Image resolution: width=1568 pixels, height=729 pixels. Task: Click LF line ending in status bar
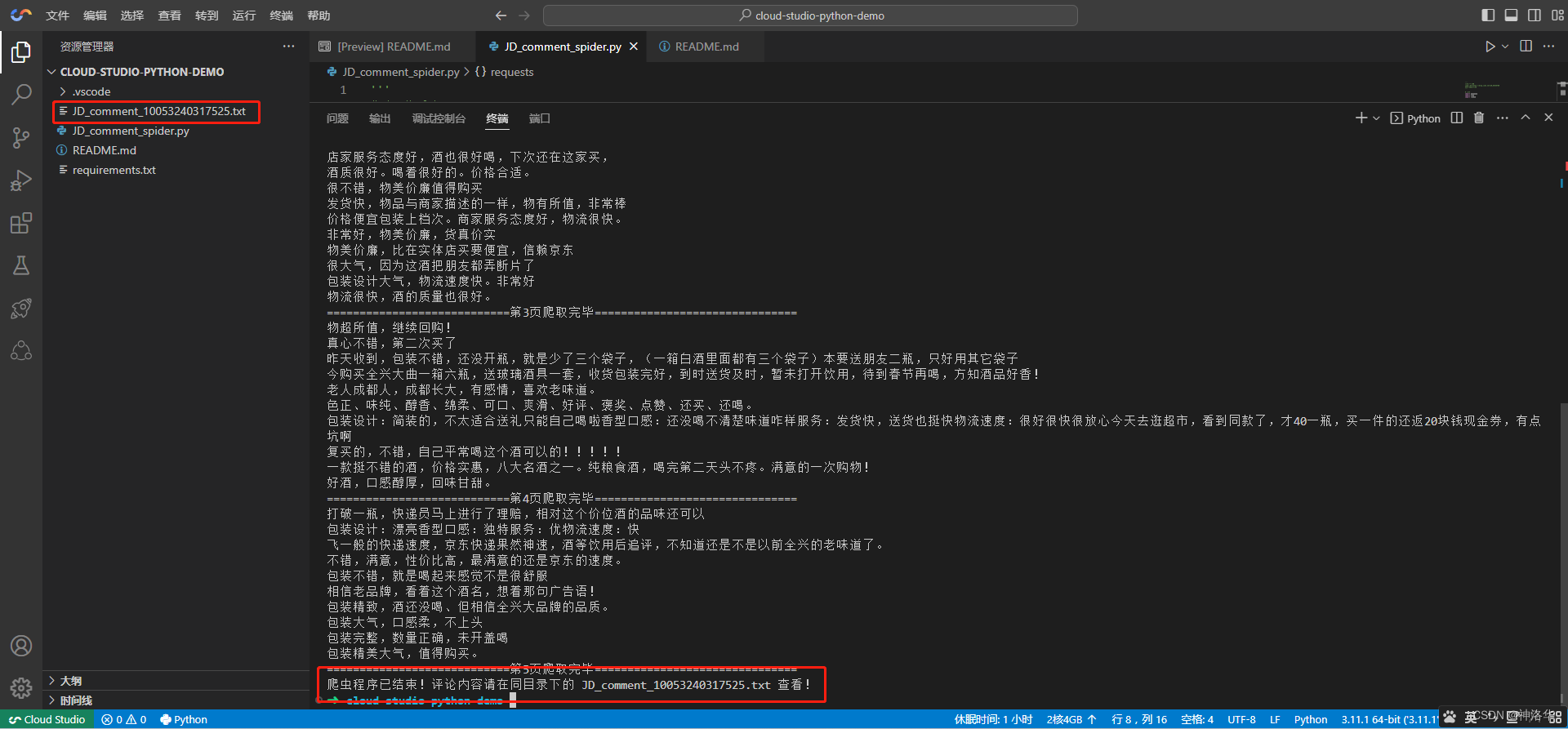coord(1275,719)
